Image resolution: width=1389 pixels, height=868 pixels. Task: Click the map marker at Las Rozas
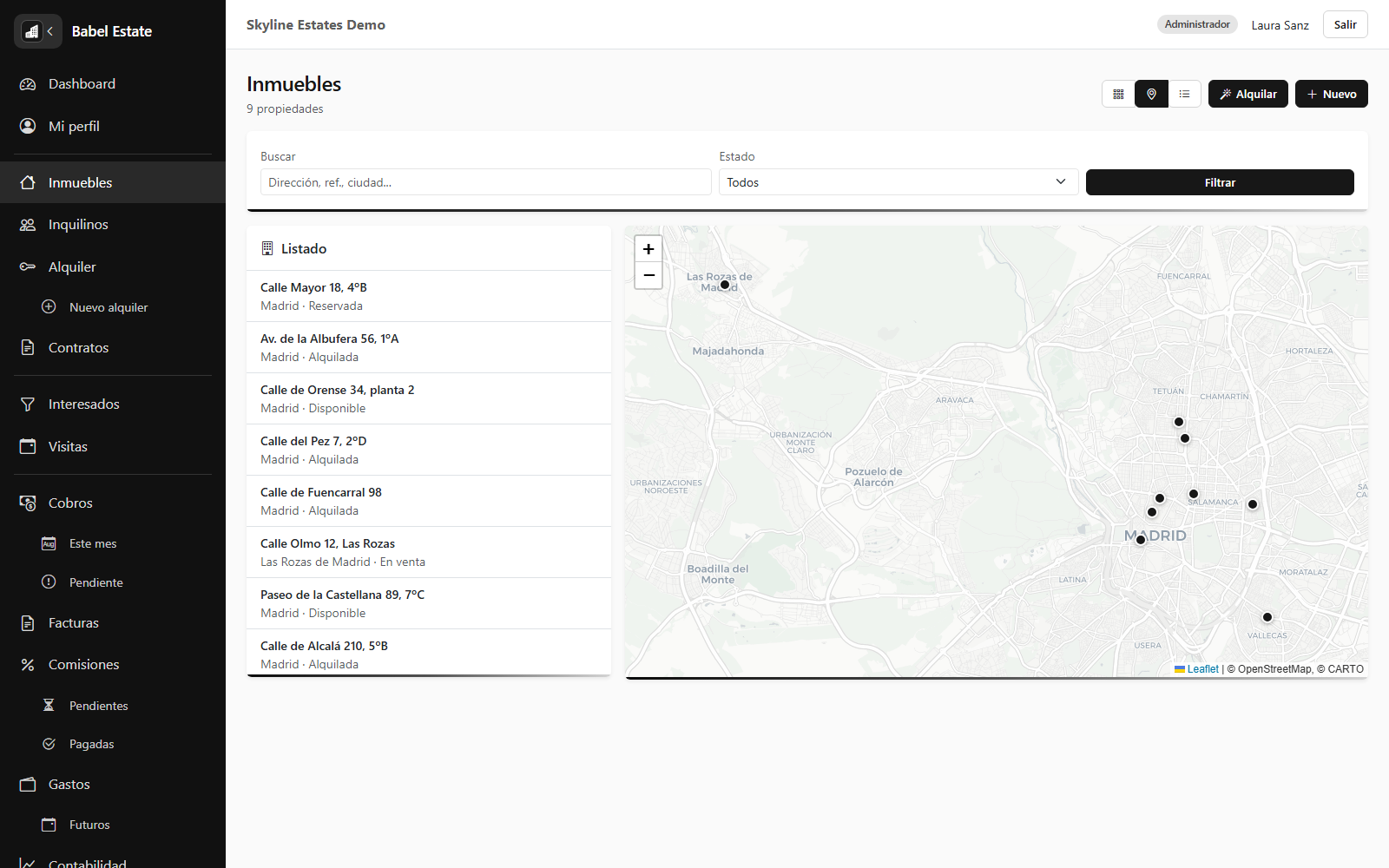725,285
